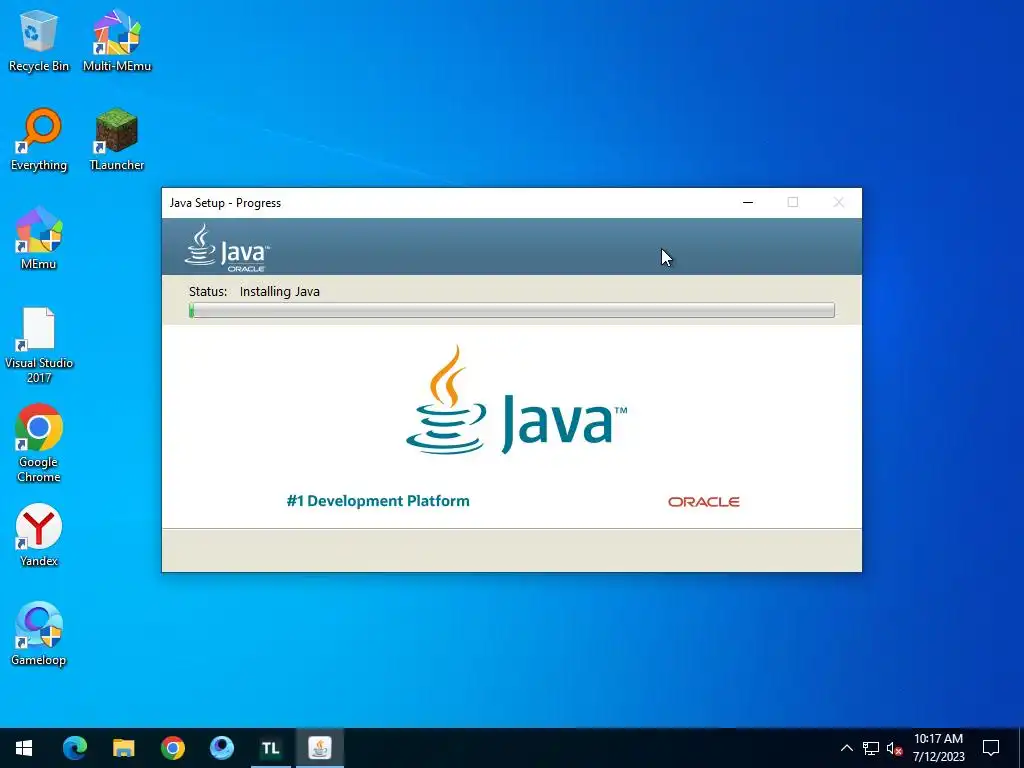Open the Windows Start menu
This screenshot has height=768, width=1024.
pos(24,748)
